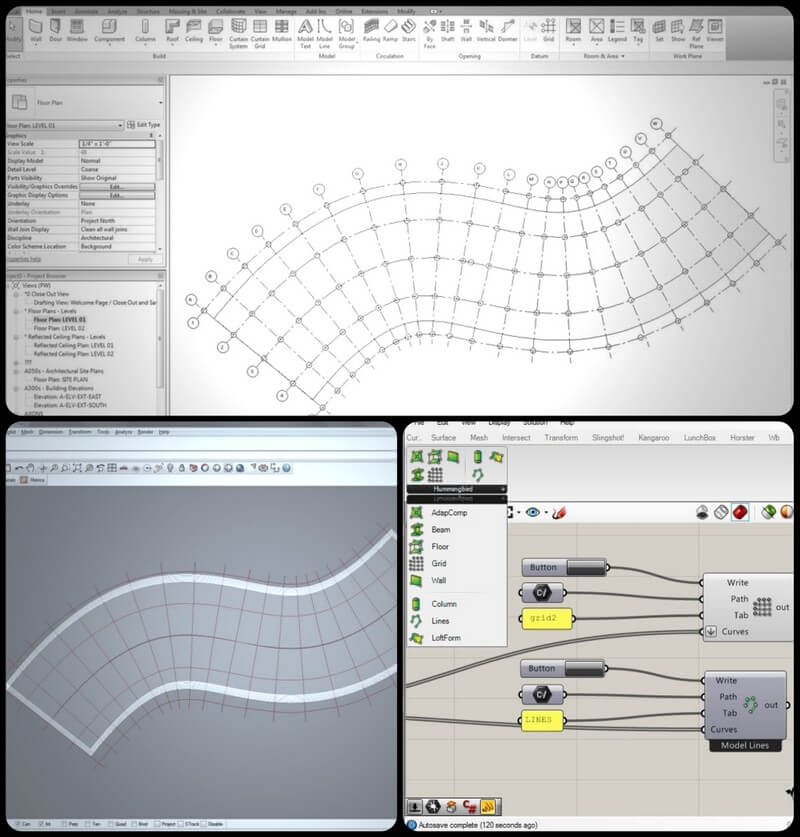
Task: Open the Floor Plan type selector dropdown
Action: (x=159, y=102)
